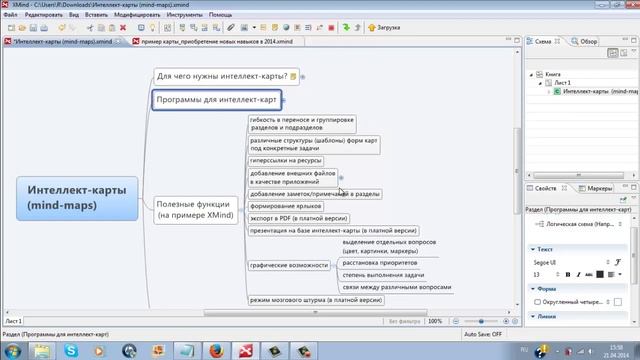Image resolution: width=640 pixels, height=360 pixels.
Task: Select 'Интеллект-карты' item in outline tree
Action: (x=596, y=91)
